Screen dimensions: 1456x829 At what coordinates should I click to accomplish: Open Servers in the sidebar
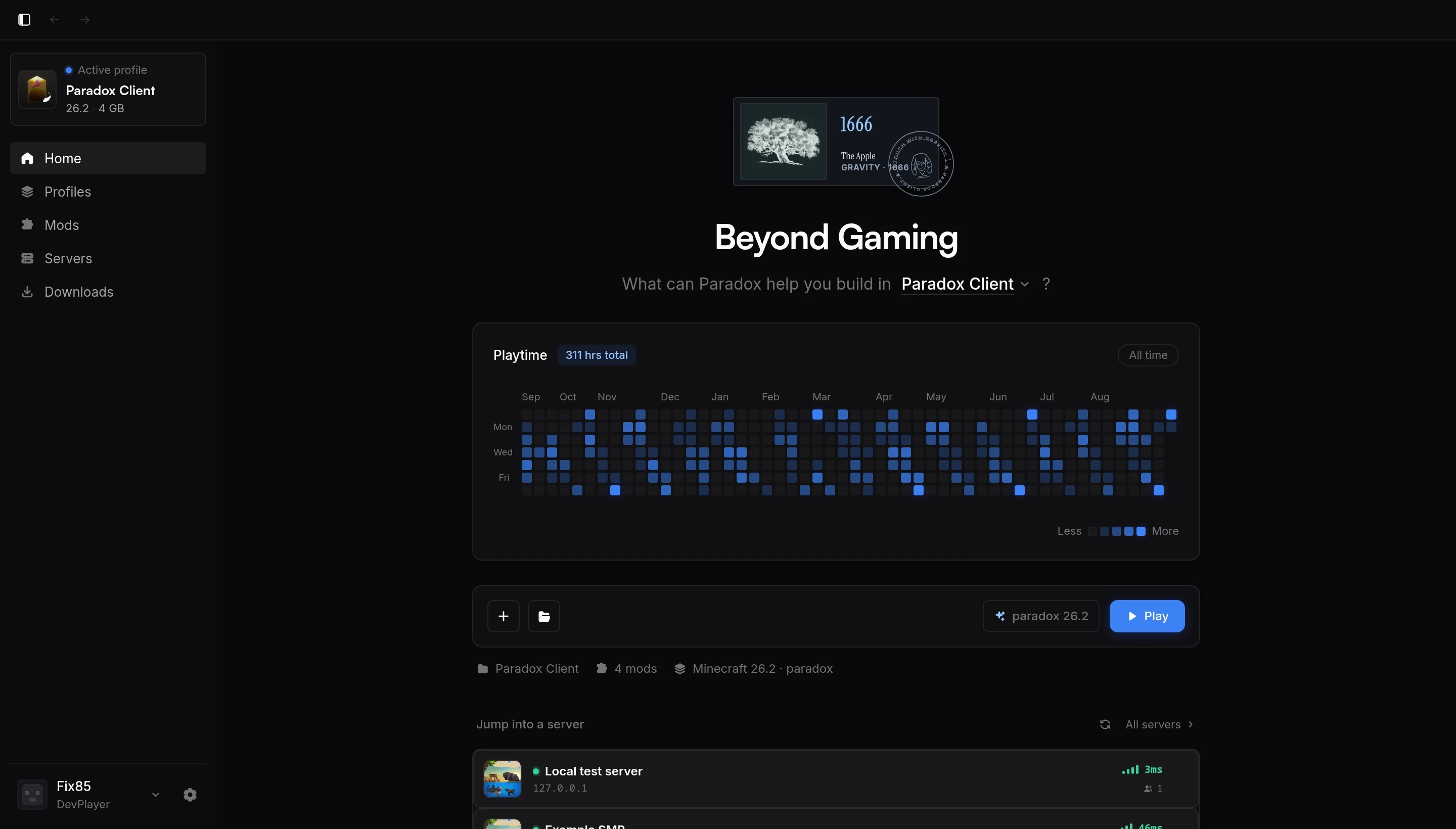tap(108, 258)
